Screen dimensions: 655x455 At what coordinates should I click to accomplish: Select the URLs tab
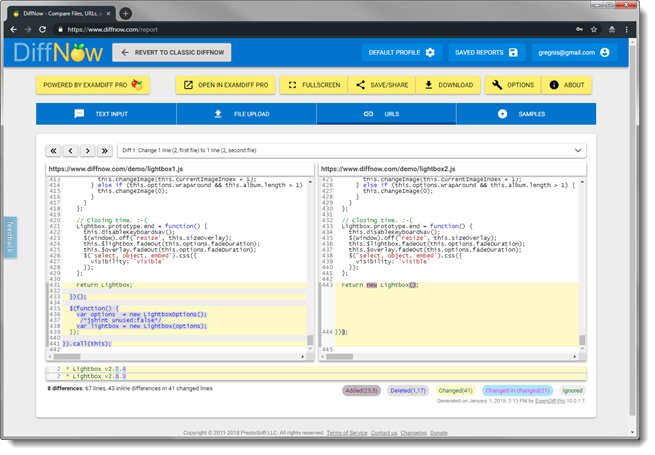click(x=386, y=114)
